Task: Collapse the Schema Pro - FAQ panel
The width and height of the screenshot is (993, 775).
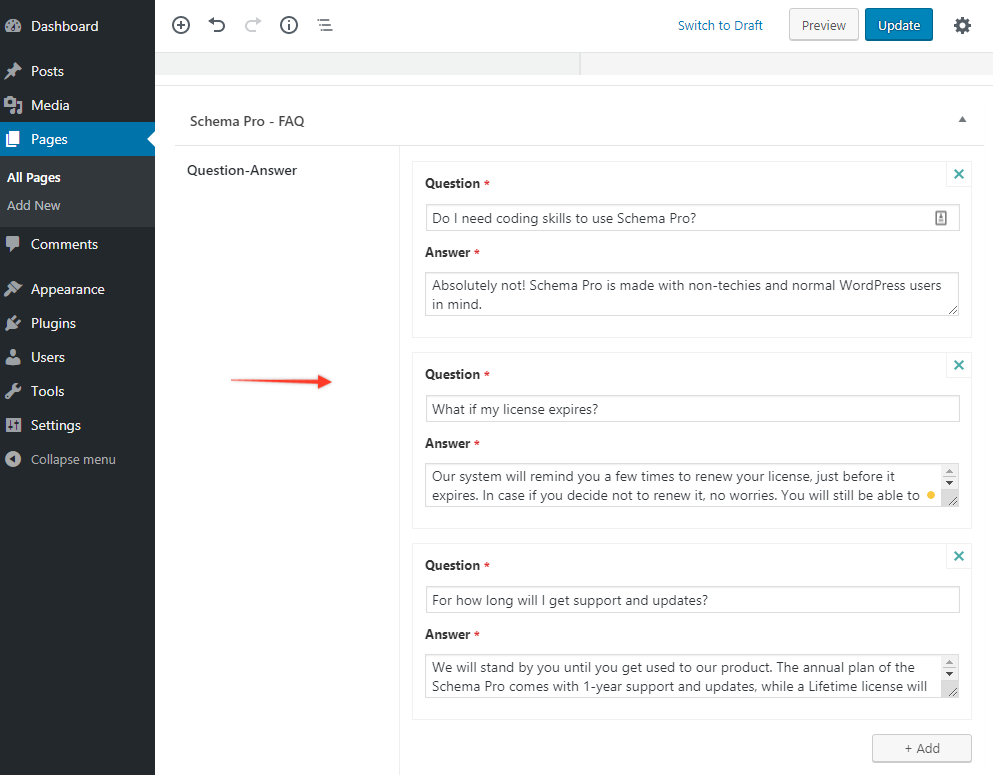Action: pyautogui.click(x=962, y=120)
